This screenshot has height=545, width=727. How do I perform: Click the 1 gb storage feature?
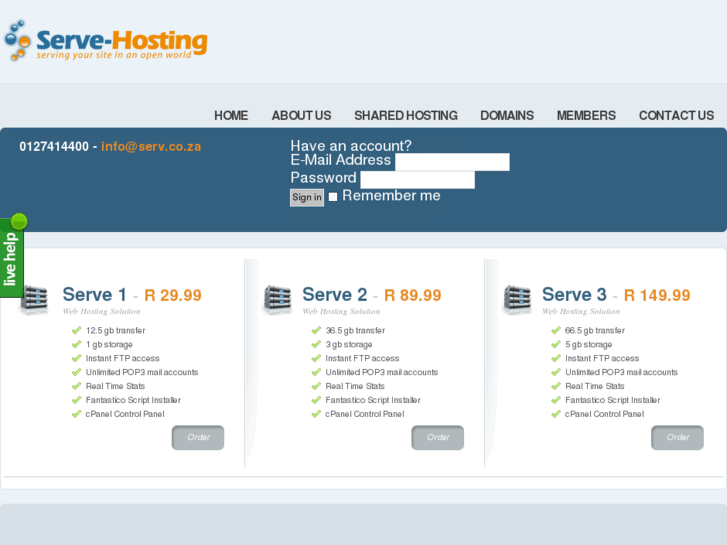[x=109, y=345]
